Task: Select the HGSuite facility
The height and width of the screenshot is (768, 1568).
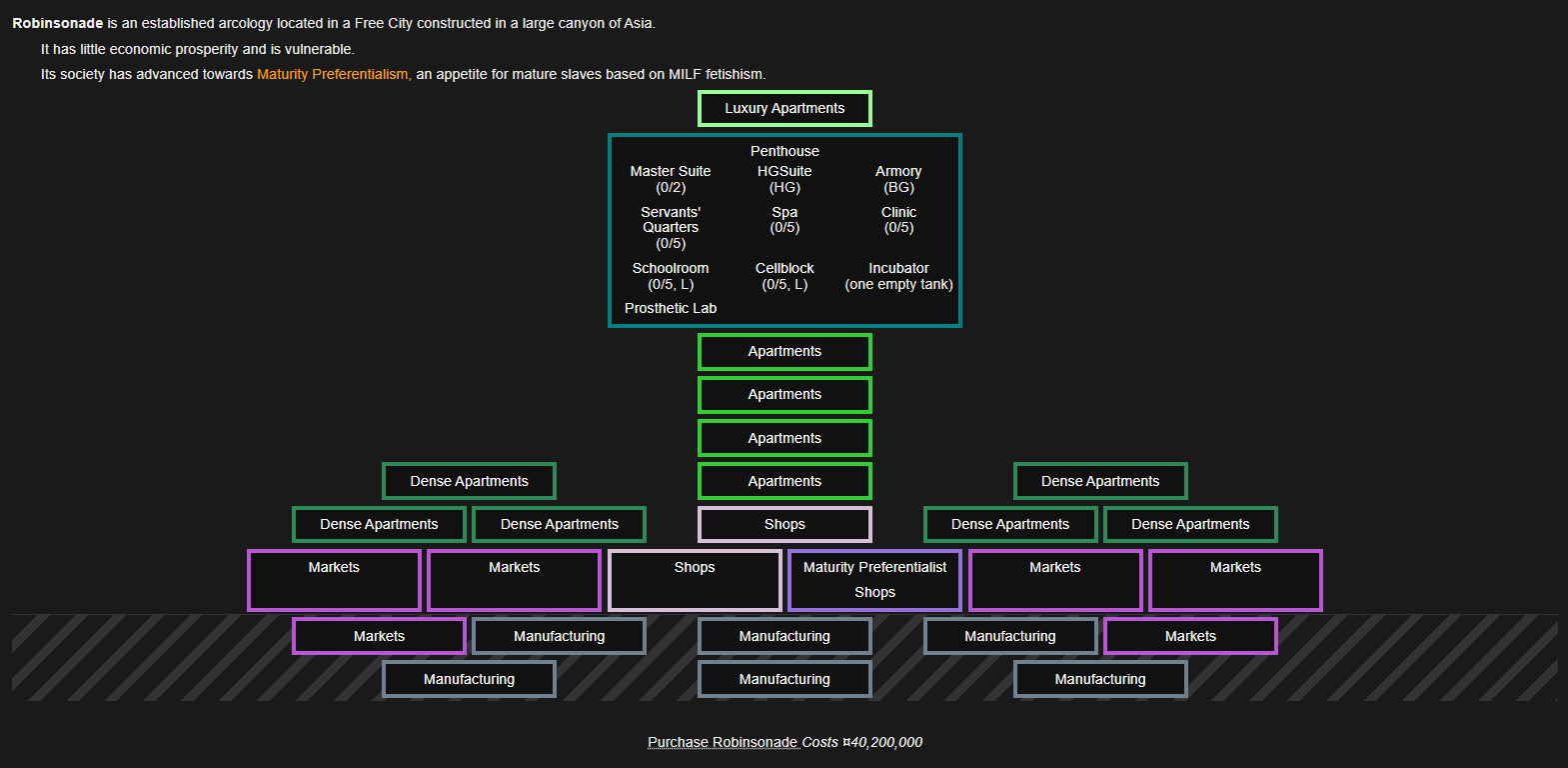Action: pos(784,171)
